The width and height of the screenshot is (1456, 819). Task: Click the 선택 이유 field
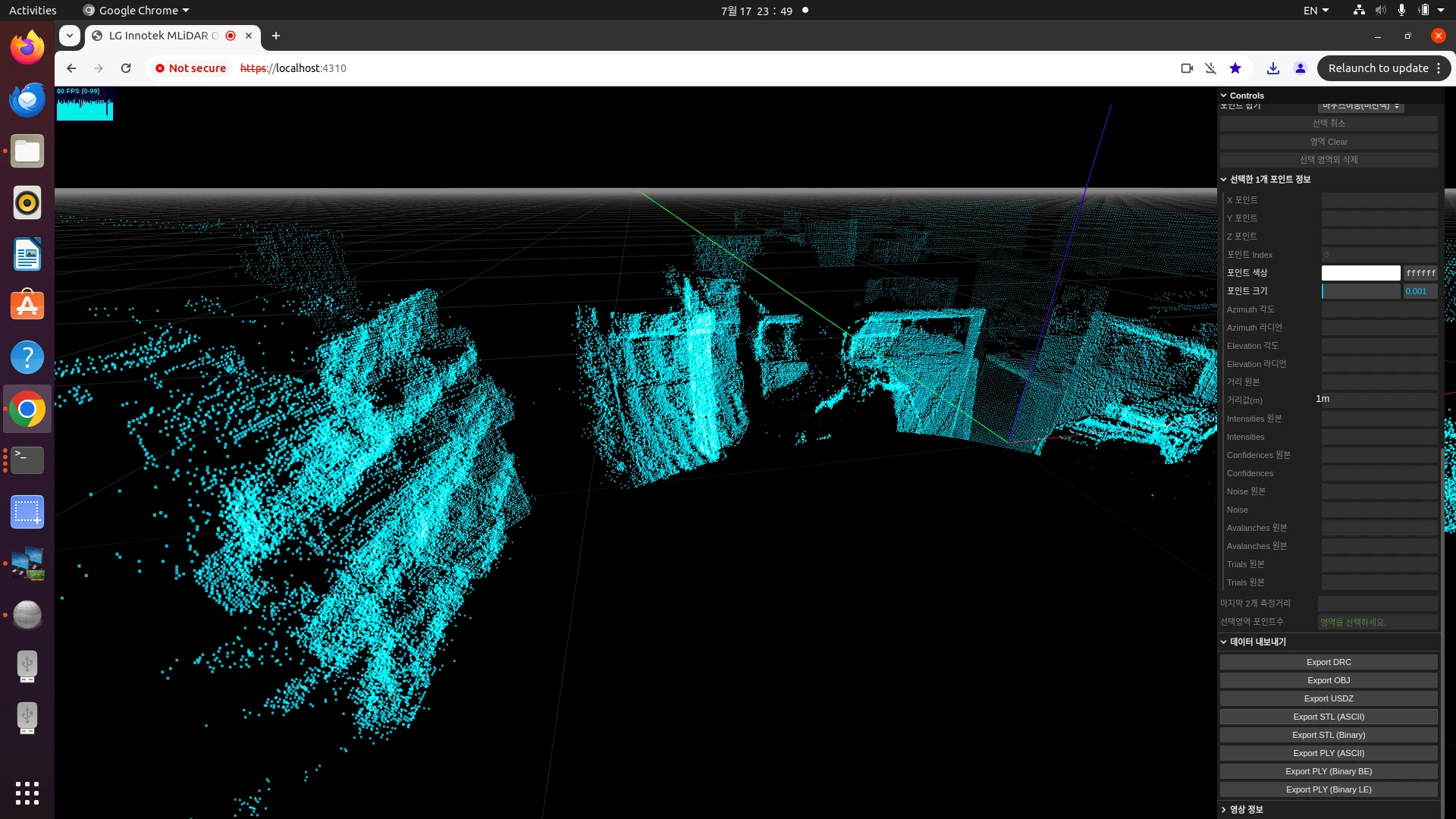[x=1328, y=122]
